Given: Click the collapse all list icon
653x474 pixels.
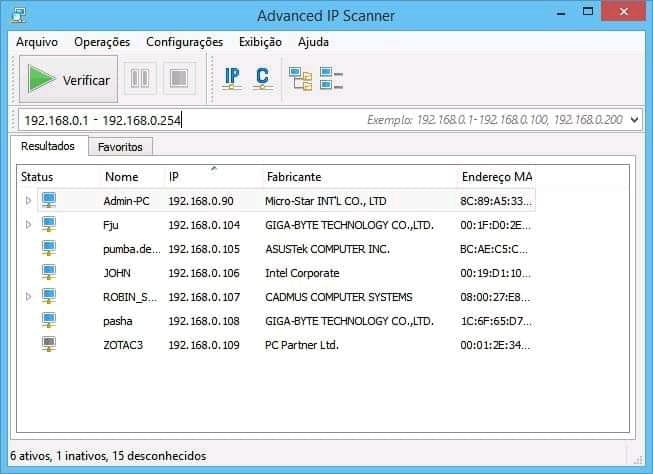Looking at the screenshot, I should coord(331,79).
